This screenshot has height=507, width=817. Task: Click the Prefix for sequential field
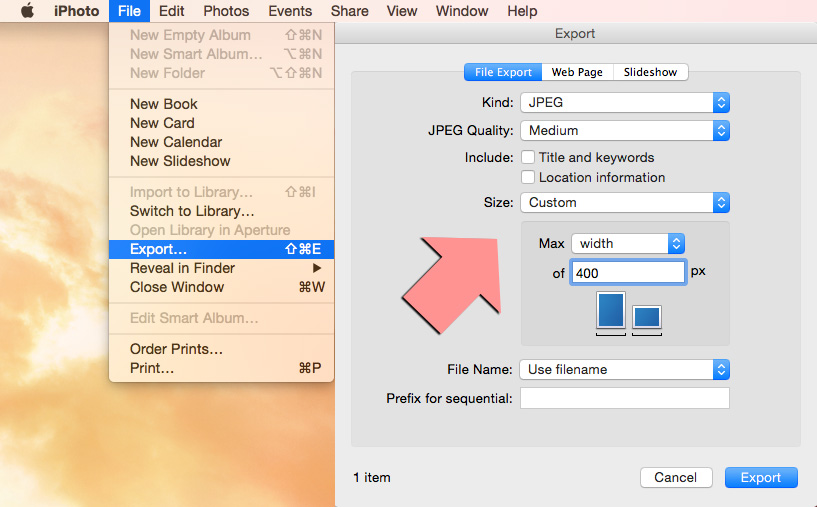pyautogui.click(x=624, y=398)
